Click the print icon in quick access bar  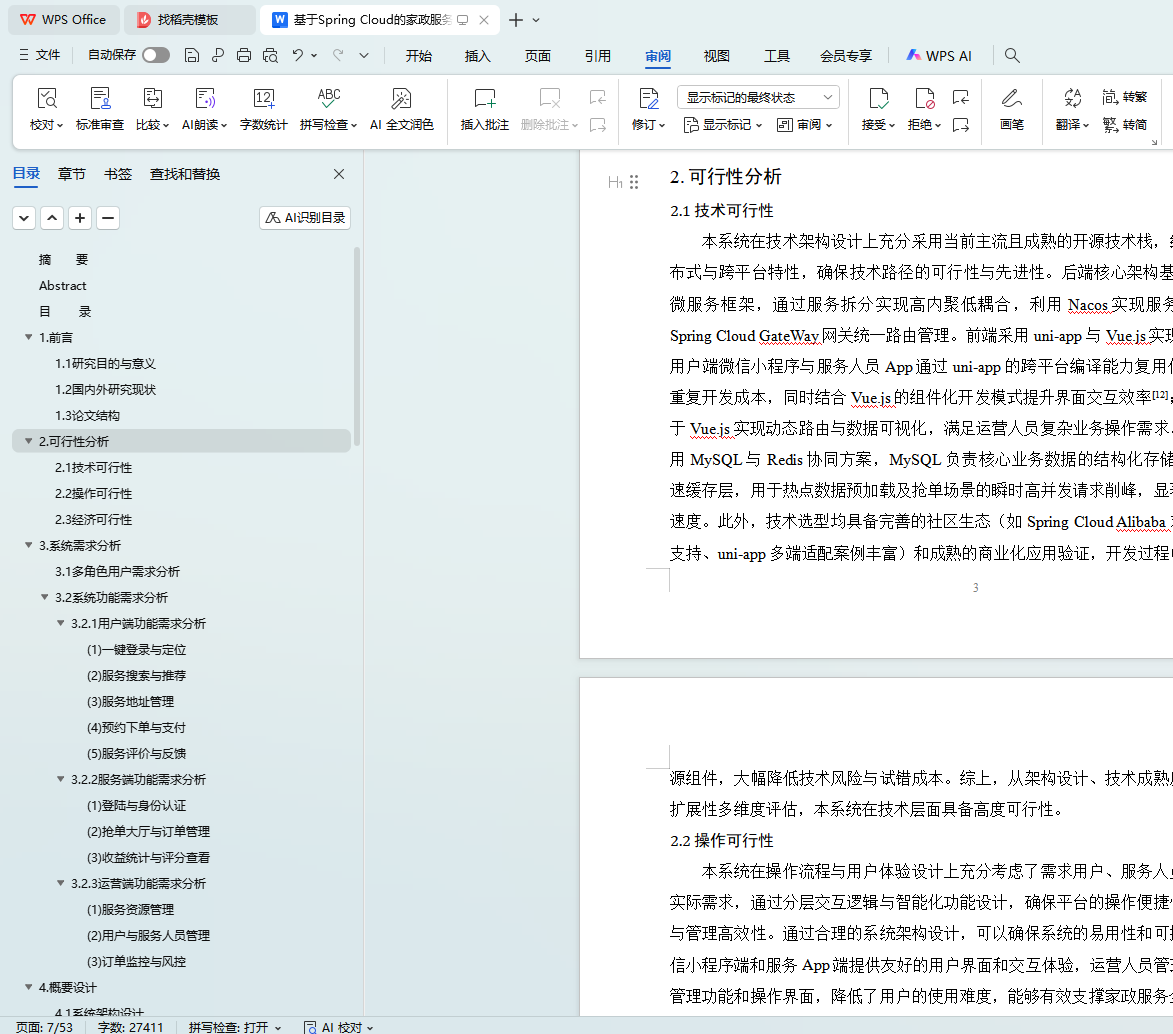pyautogui.click(x=243, y=56)
